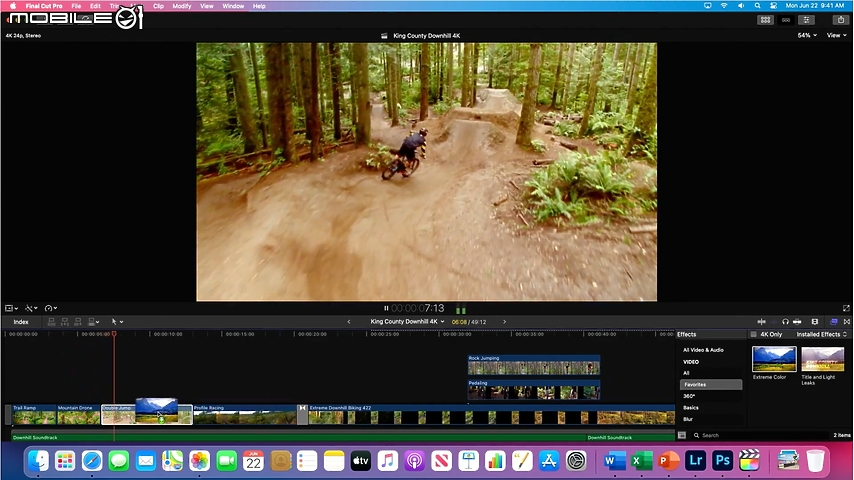The height and width of the screenshot is (480, 854).
Task: Enter full screen viewer mode
Action: (x=846, y=308)
